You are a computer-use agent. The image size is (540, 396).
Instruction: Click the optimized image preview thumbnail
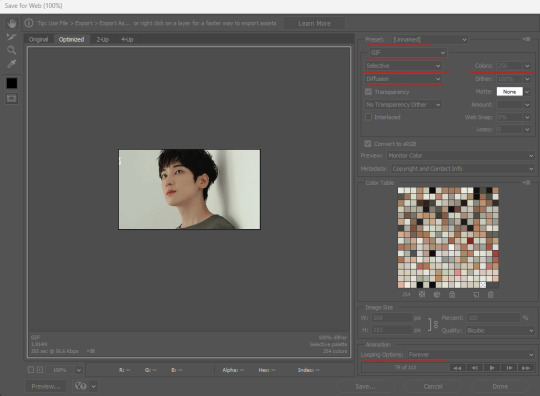[189, 189]
